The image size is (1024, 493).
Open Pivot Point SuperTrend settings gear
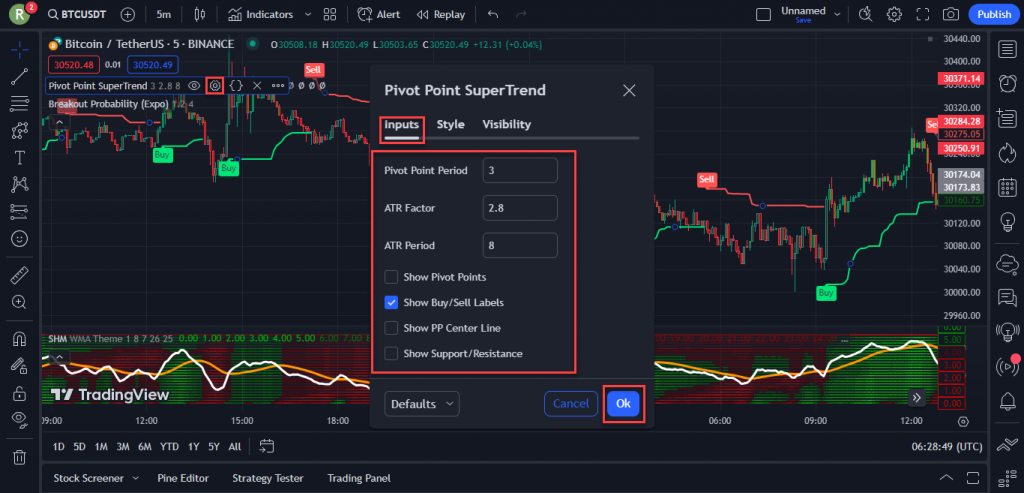coord(215,85)
